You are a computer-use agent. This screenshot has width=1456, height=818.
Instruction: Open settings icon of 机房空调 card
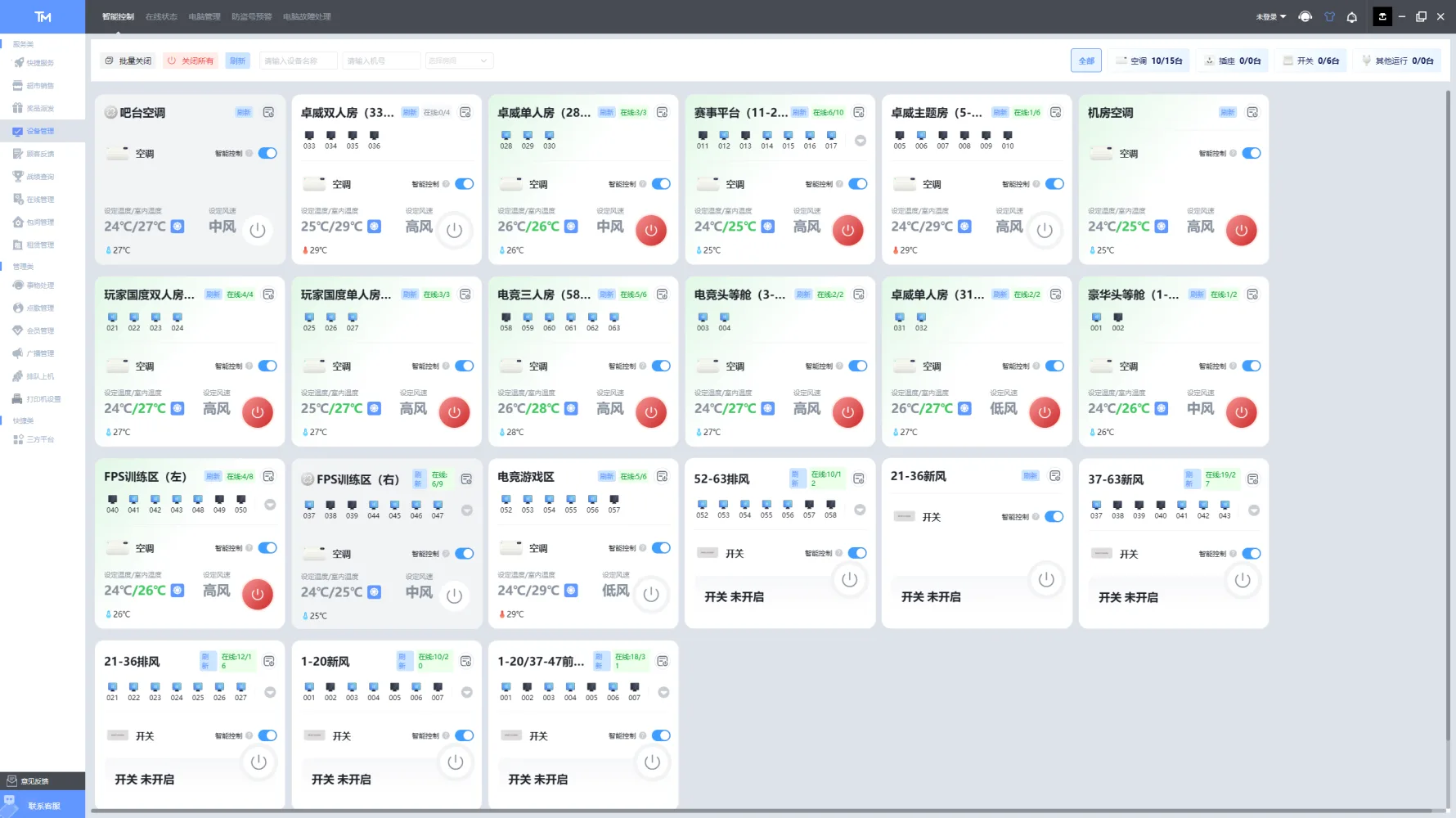point(1252,112)
